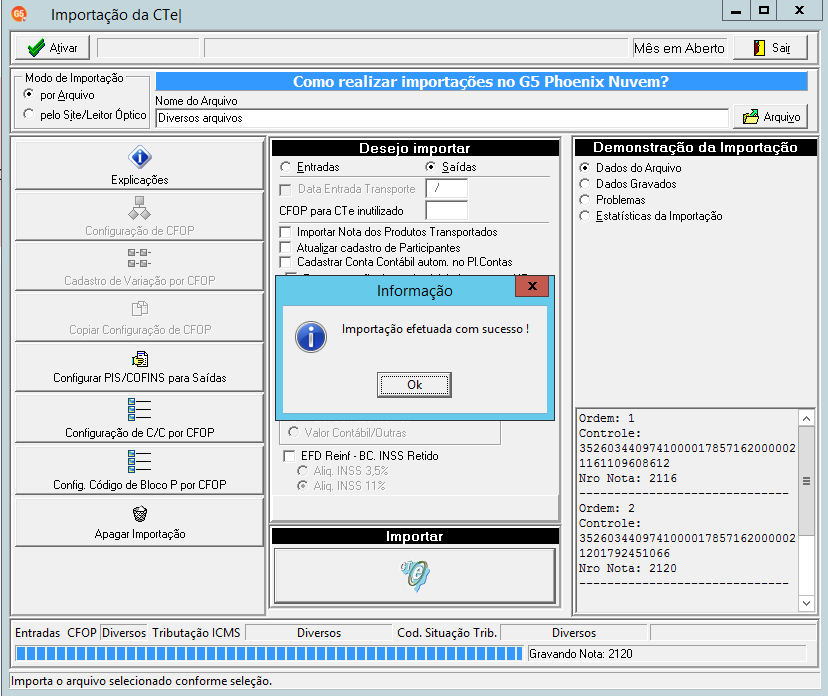828x696 pixels.
Task: Click the blue import progress bar
Action: click(269, 653)
